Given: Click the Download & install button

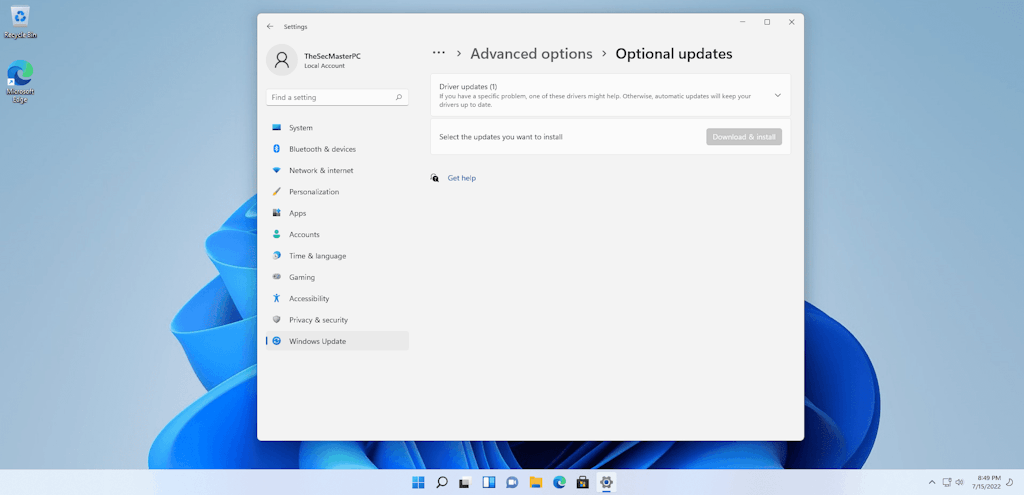Looking at the screenshot, I should click(x=744, y=137).
